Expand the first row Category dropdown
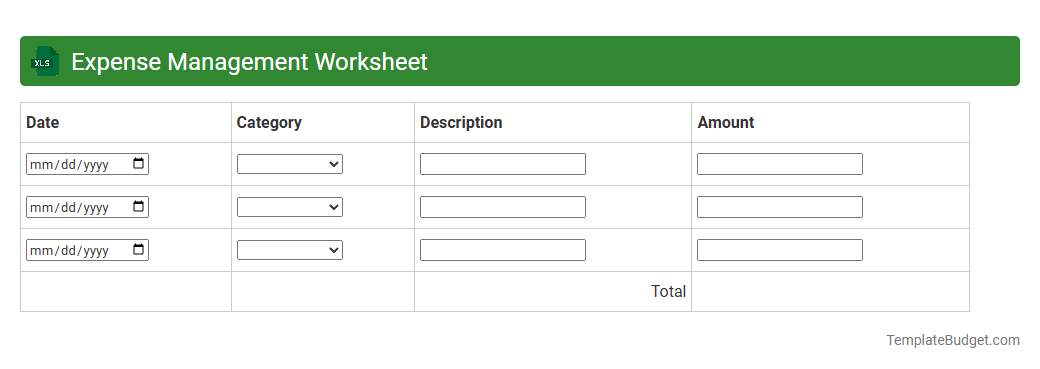This screenshot has width=1040, height=369. [x=290, y=164]
